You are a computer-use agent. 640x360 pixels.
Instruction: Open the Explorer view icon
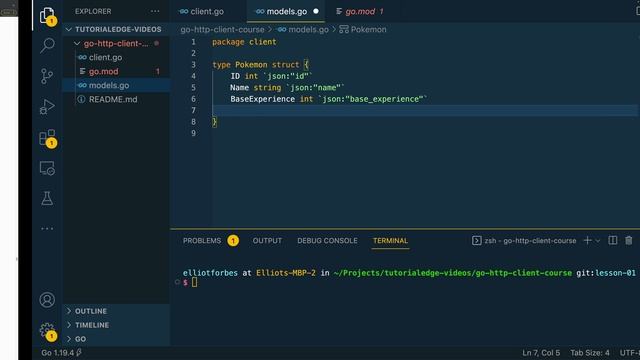[47, 16]
